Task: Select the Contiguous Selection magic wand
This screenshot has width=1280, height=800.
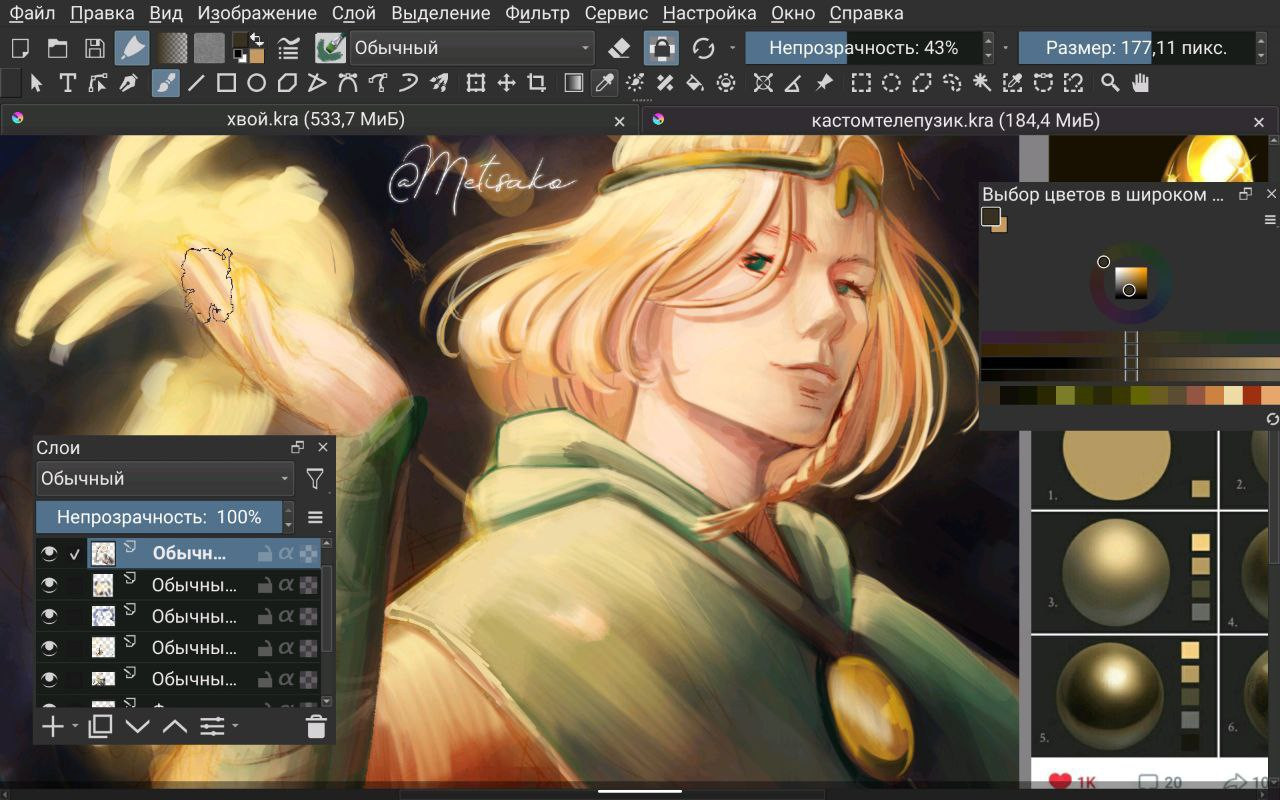Action: pyautogui.click(x=982, y=83)
